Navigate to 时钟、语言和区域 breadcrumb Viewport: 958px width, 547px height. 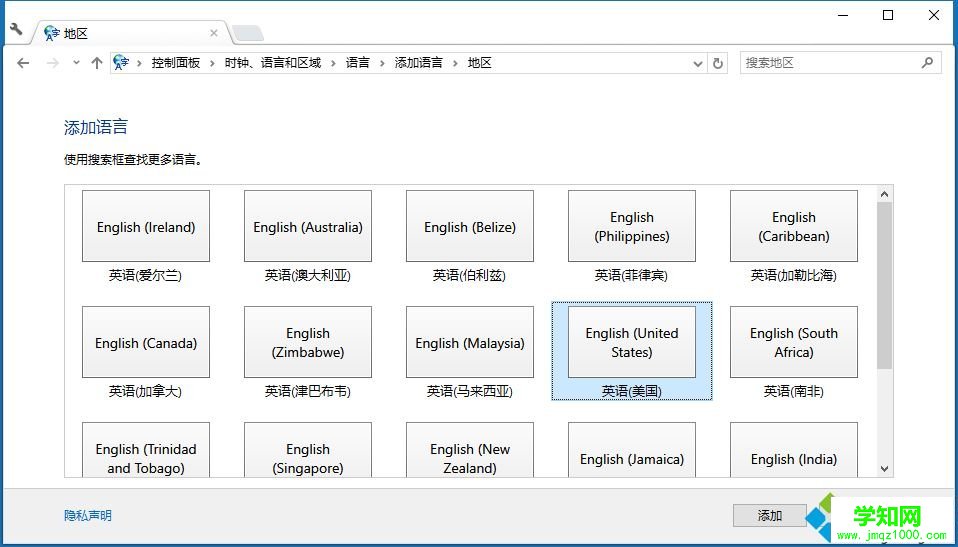coord(272,62)
